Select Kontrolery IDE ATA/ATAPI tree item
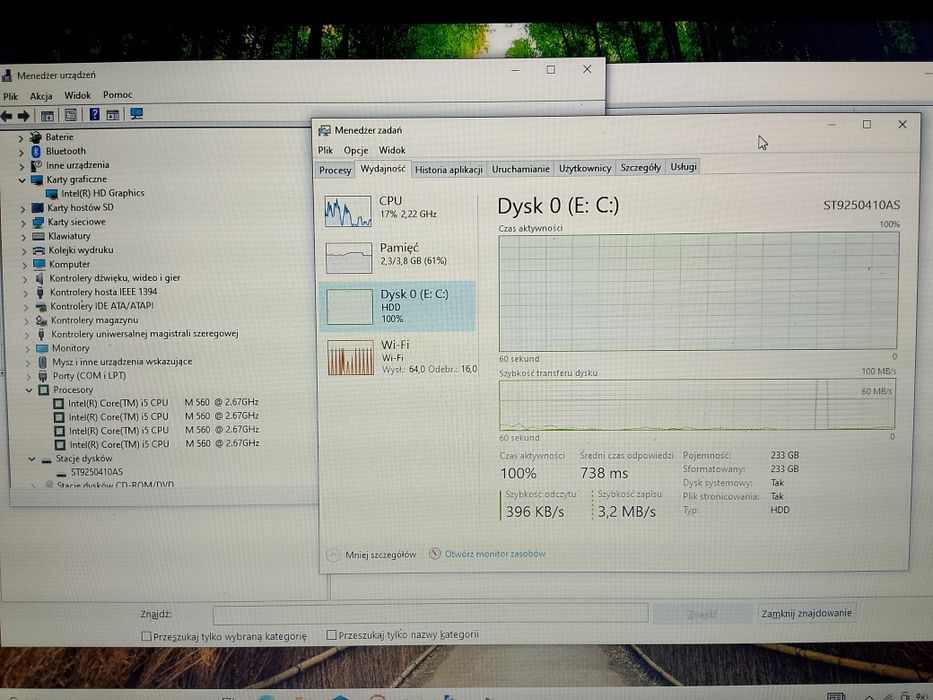 [x=102, y=306]
